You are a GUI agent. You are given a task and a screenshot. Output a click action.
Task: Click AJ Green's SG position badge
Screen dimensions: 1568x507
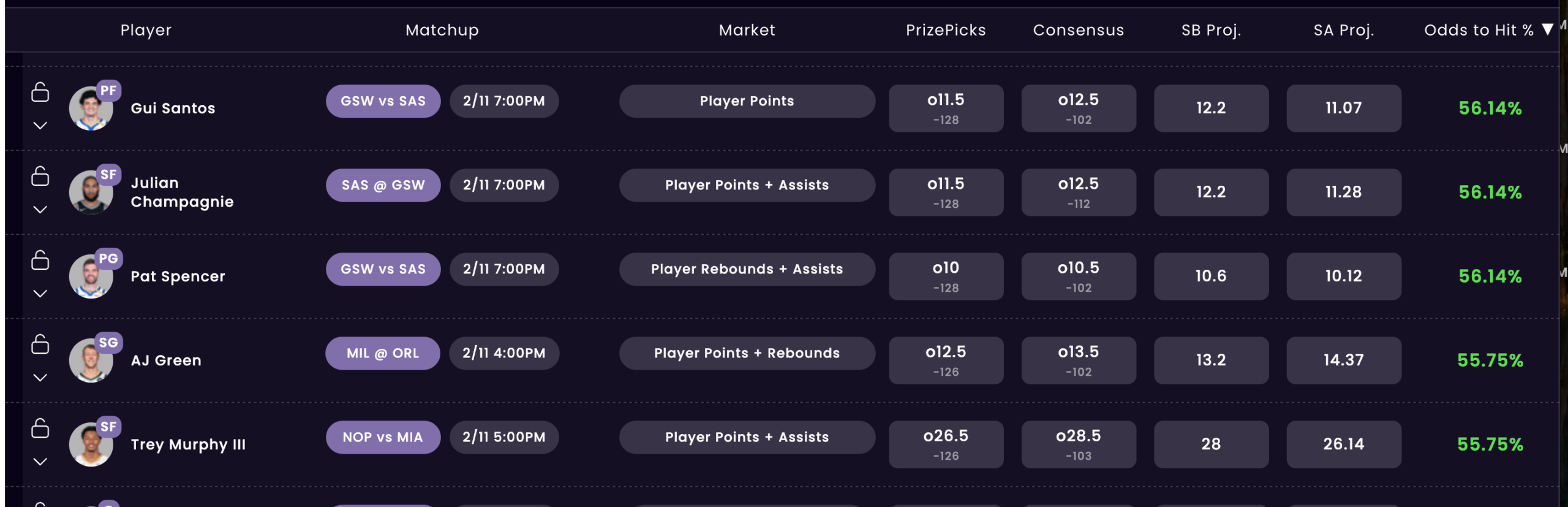coord(108,343)
